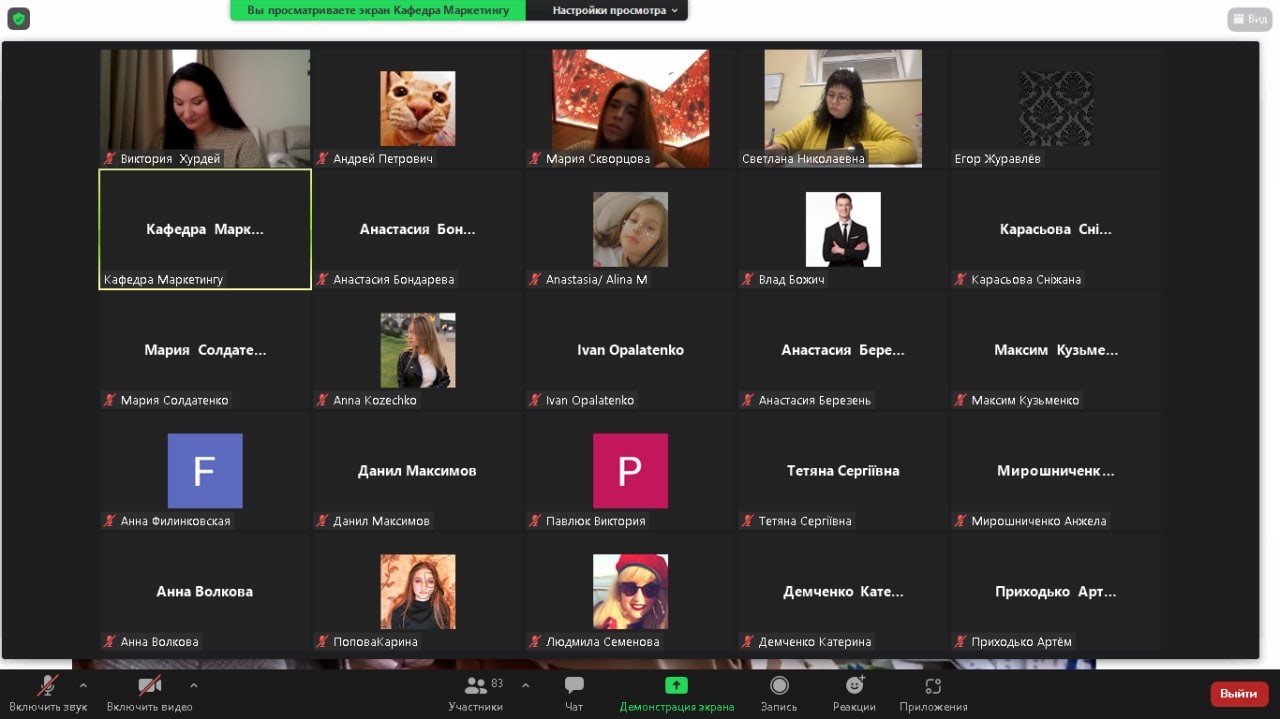Select the Anastasia/ Alina M profile photo

pyautogui.click(x=630, y=229)
